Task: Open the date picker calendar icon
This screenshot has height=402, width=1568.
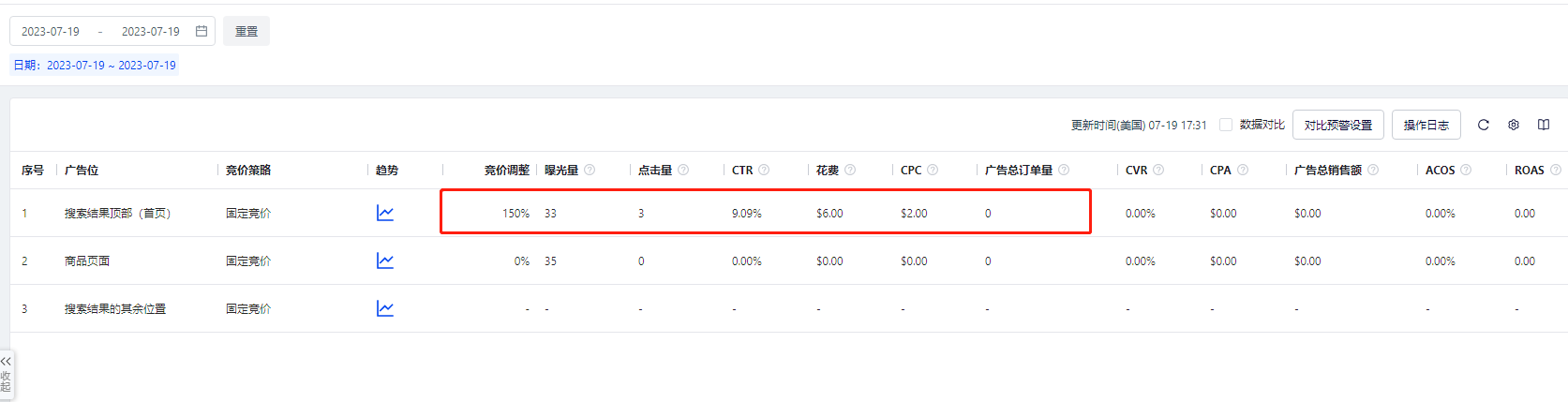Action: pos(201,31)
